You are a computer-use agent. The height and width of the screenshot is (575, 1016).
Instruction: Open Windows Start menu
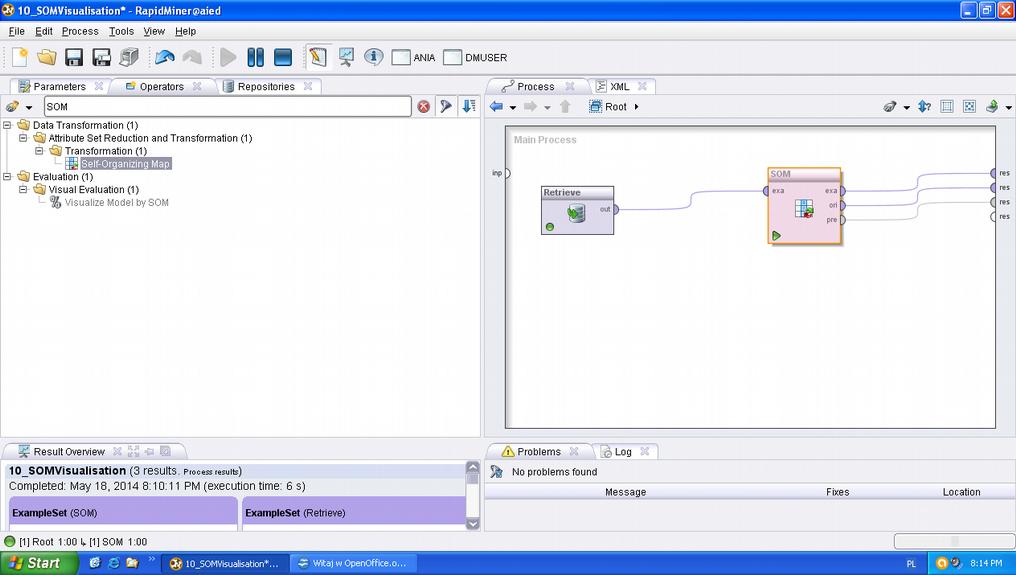(x=38, y=563)
